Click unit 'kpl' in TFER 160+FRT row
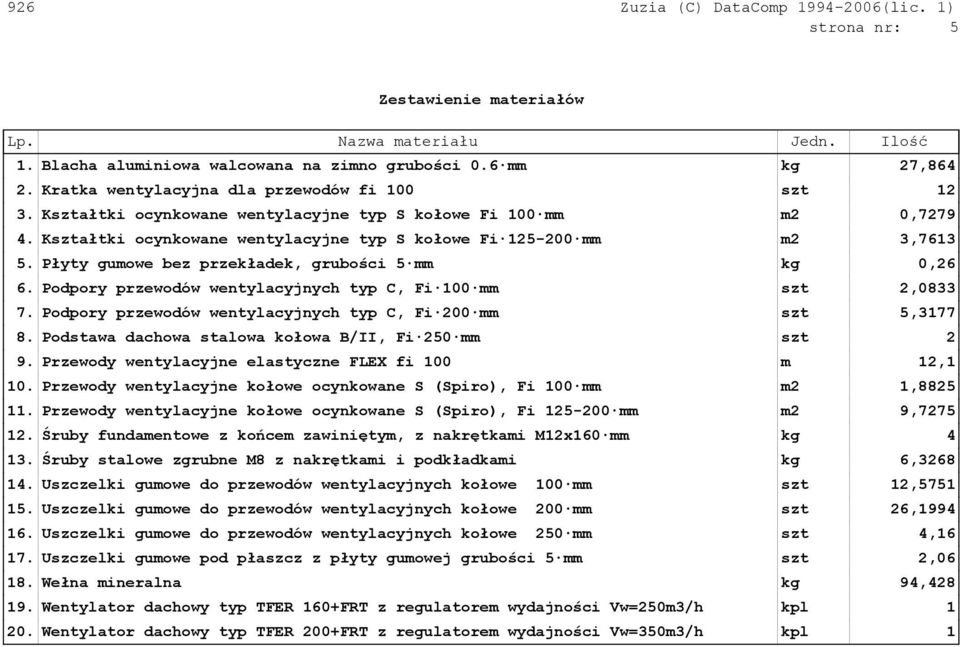 tap(795, 607)
